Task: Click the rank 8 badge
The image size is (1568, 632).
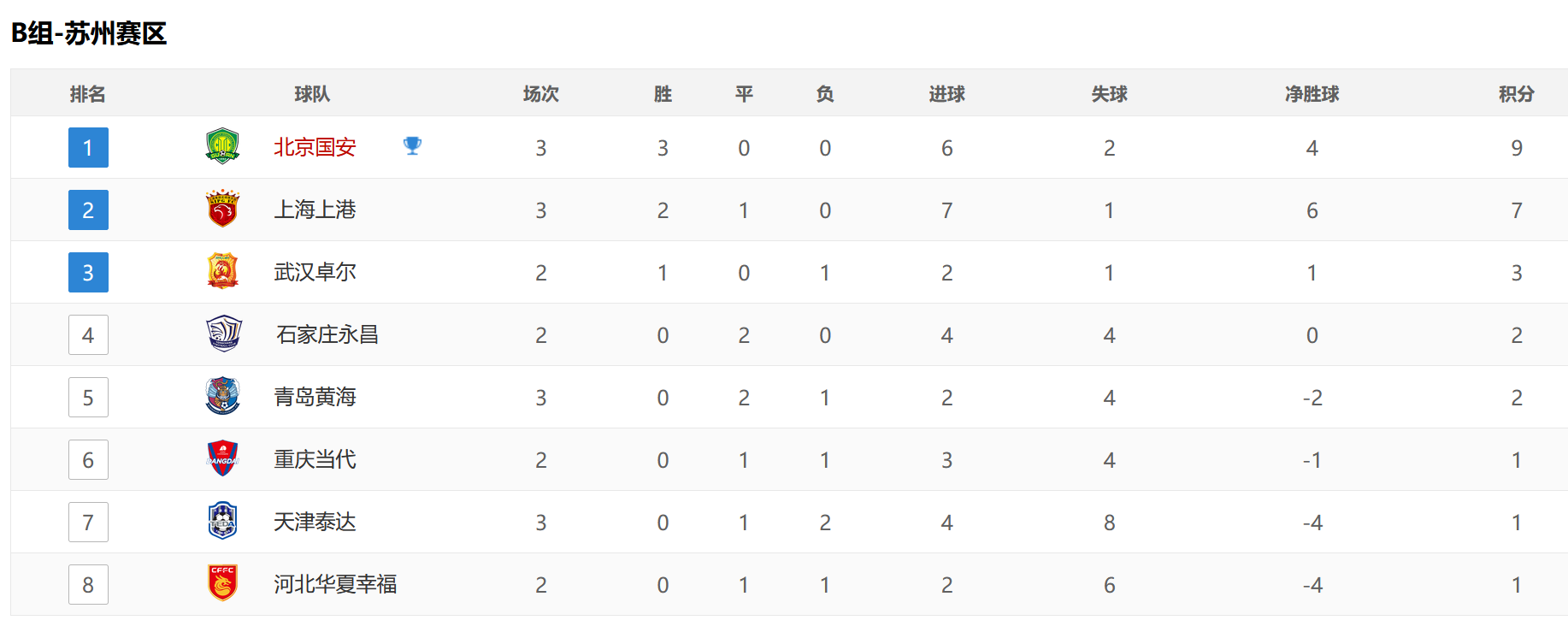Action: coord(88,584)
